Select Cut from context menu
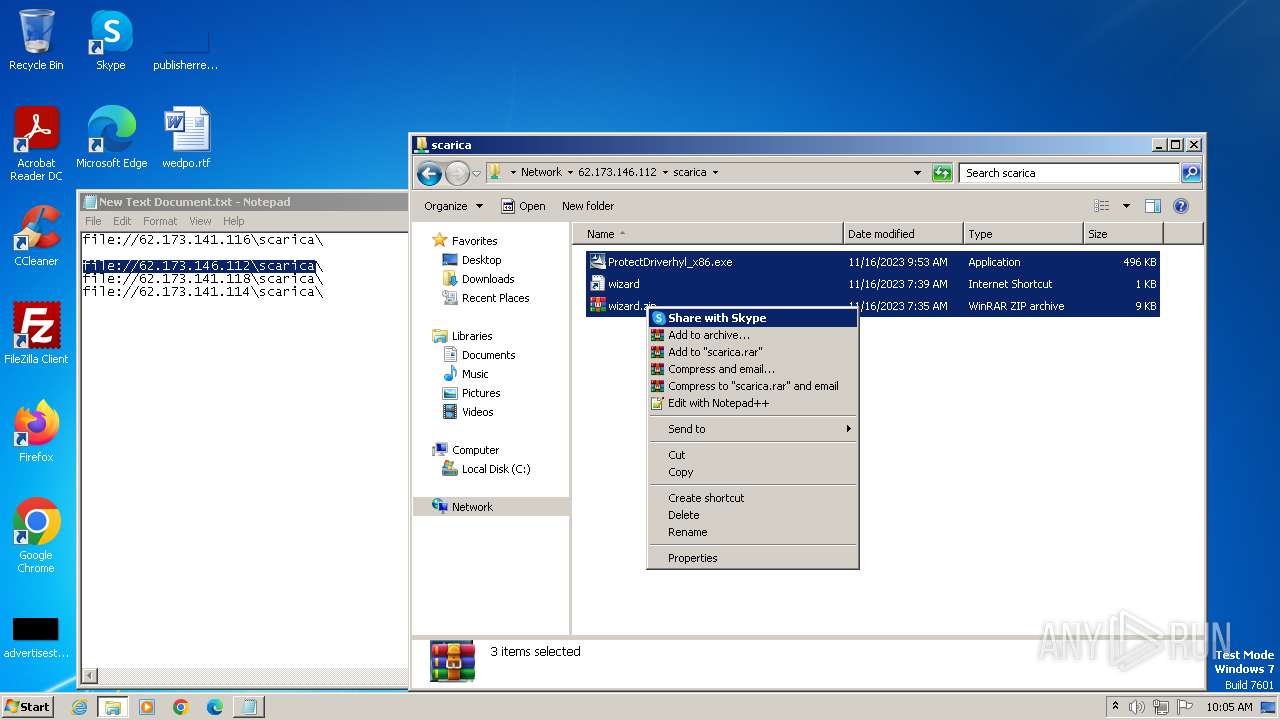This screenshot has width=1280, height=720. 753,455
